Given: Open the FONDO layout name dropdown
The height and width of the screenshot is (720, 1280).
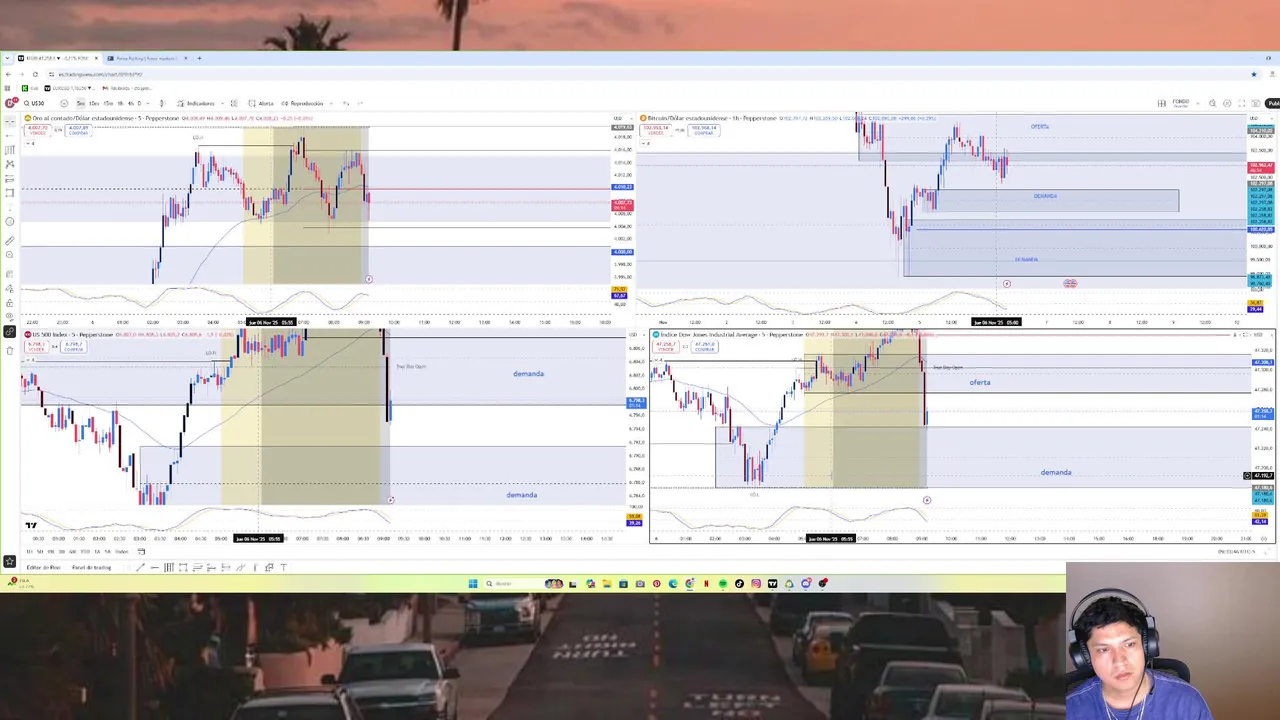Looking at the screenshot, I should click(x=1198, y=103).
